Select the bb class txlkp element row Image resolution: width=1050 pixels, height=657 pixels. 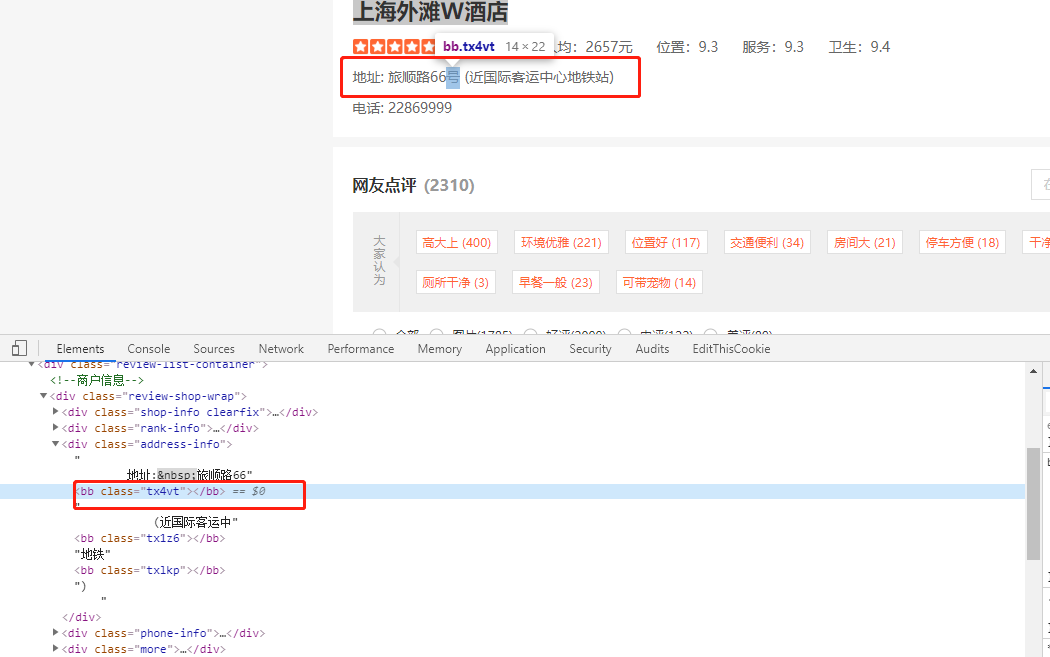[x=150, y=571]
